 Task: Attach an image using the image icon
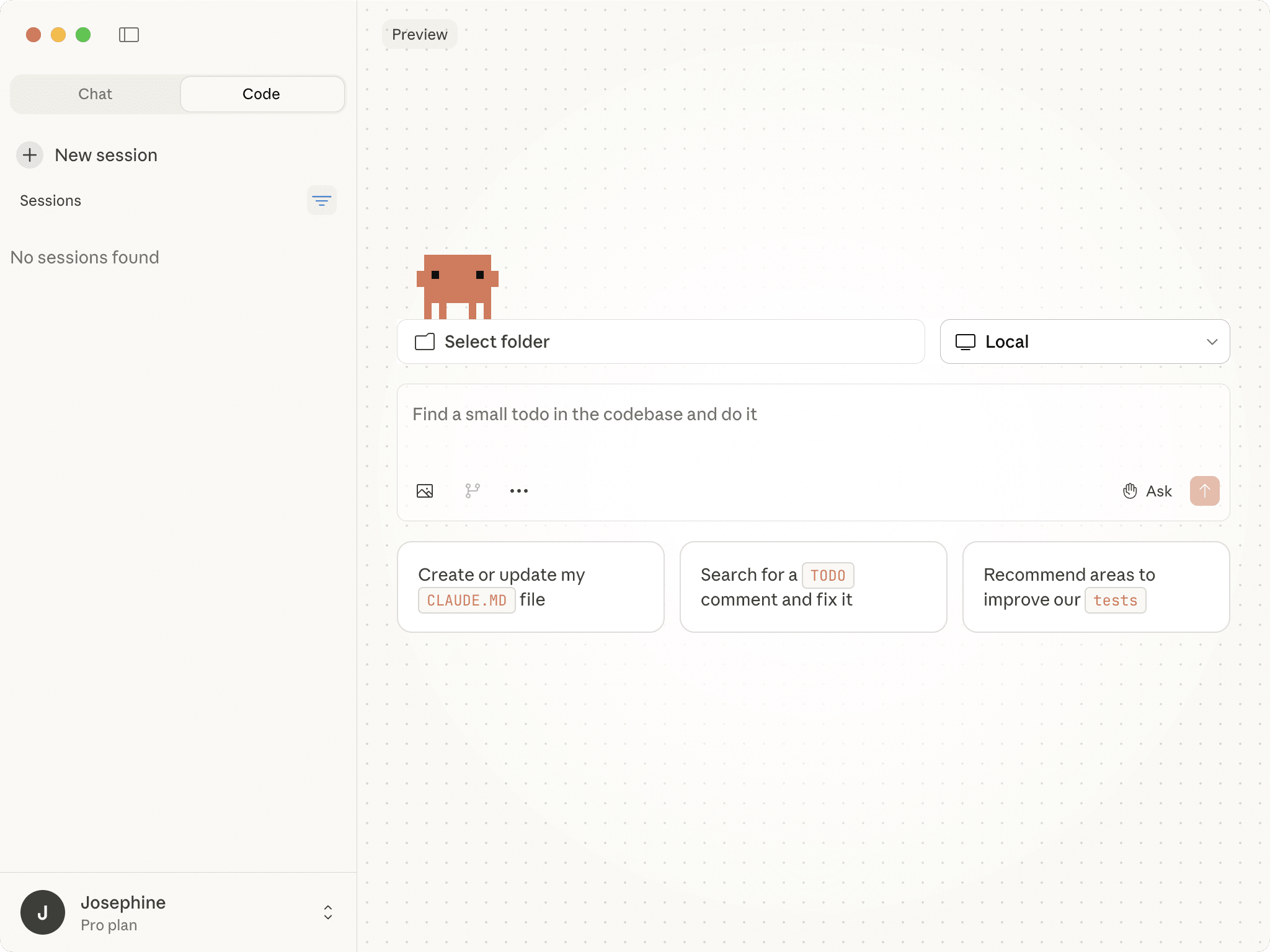click(425, 490)
